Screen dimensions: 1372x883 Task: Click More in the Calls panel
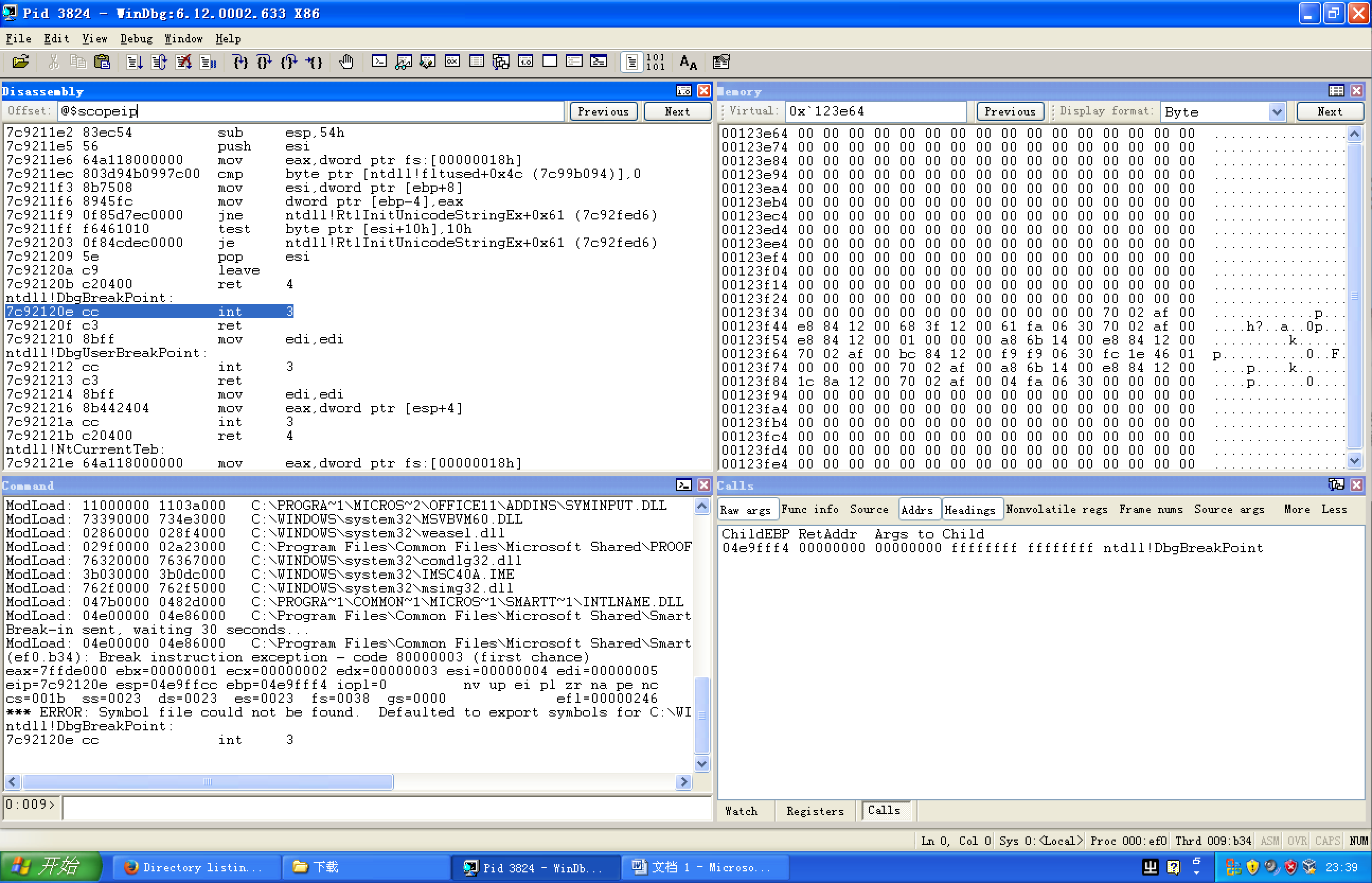[1297, 509]
